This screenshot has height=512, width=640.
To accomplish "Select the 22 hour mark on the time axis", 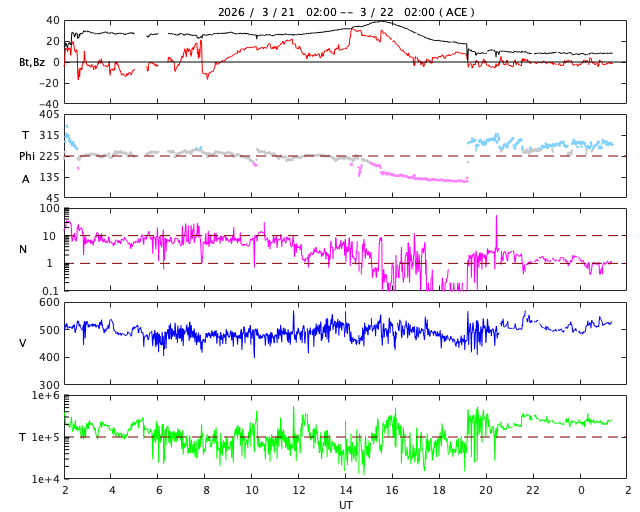I will pyautogui.click(x=534, y=491).
